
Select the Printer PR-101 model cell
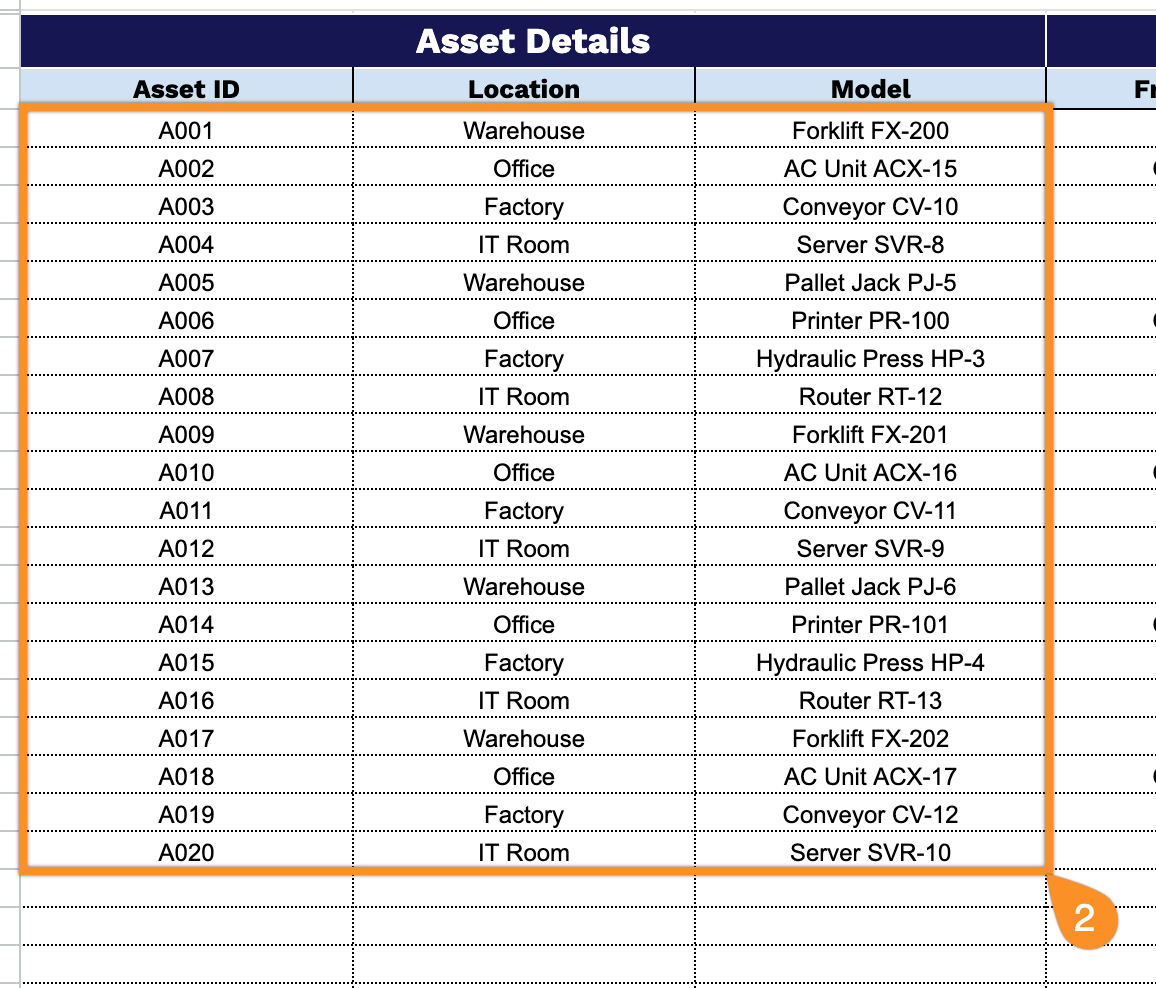870,624
